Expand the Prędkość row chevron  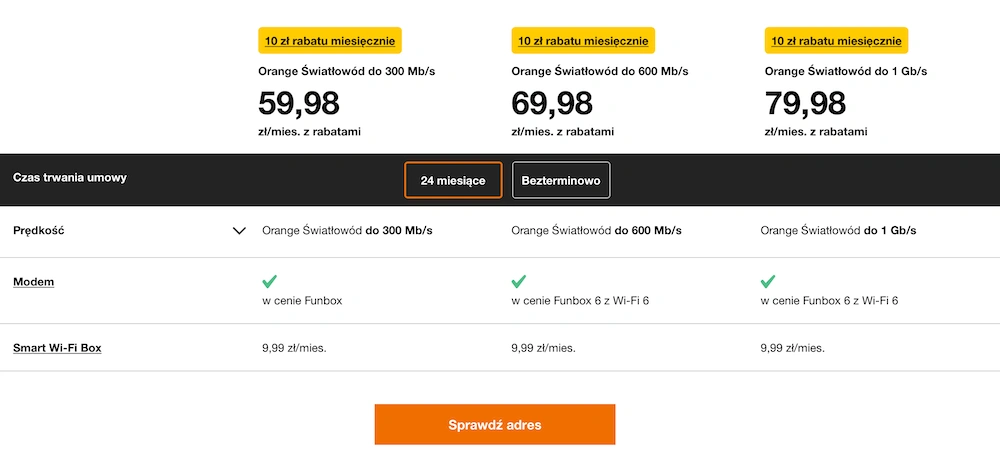click(x=239, y=231)
